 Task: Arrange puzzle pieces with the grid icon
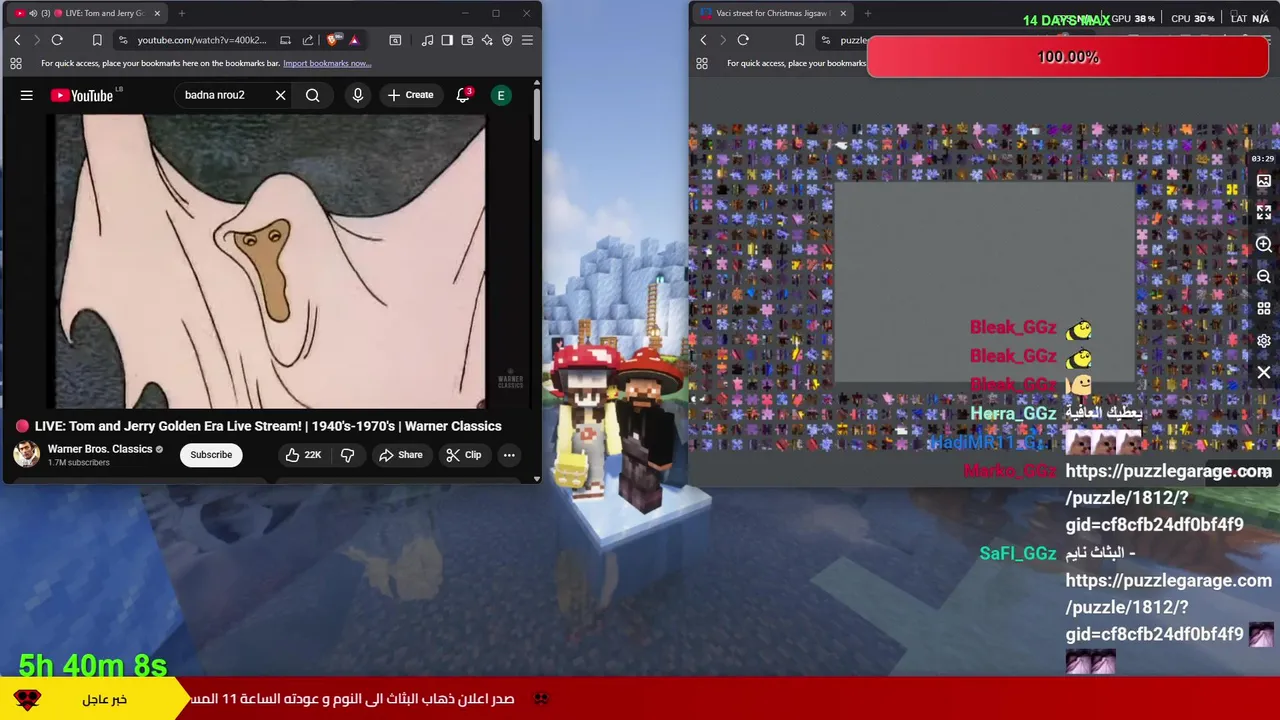[x=1264, y=309]
